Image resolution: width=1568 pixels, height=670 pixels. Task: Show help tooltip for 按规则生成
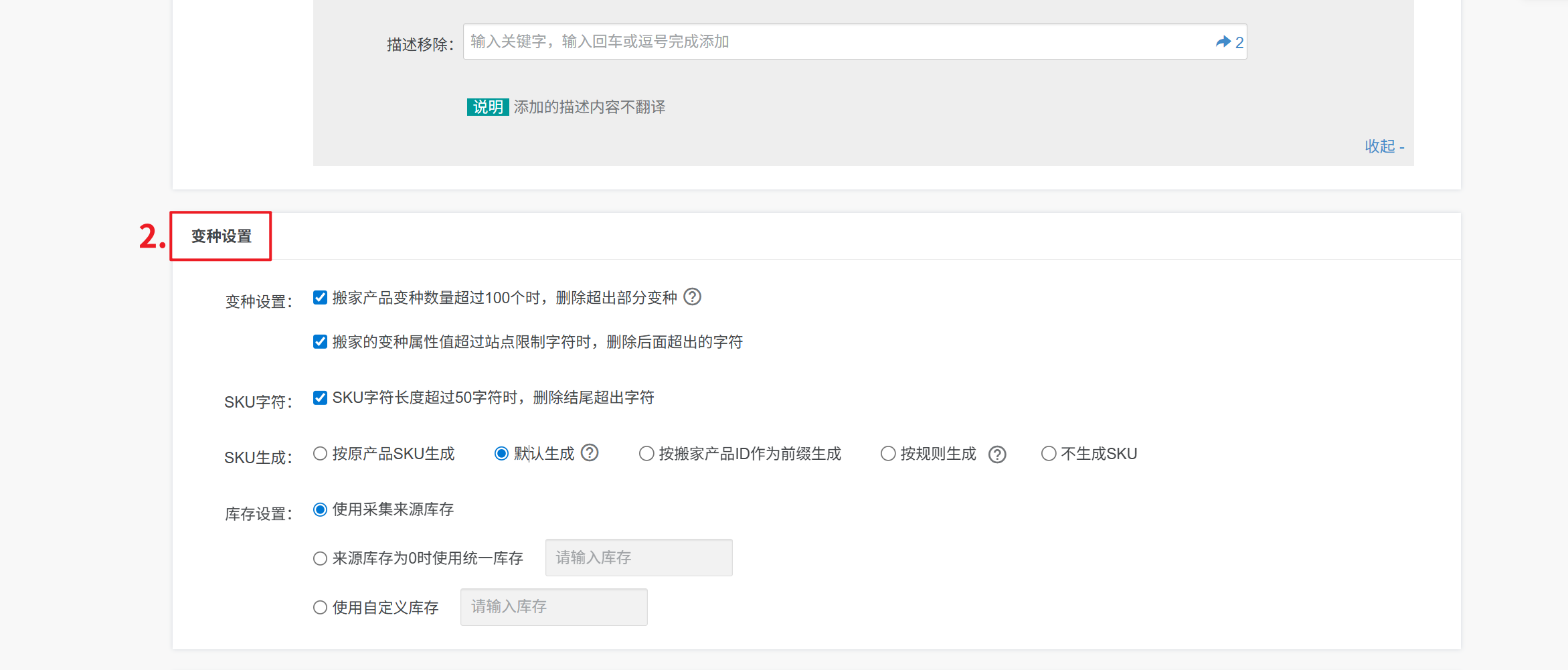(x=997, y=454)
